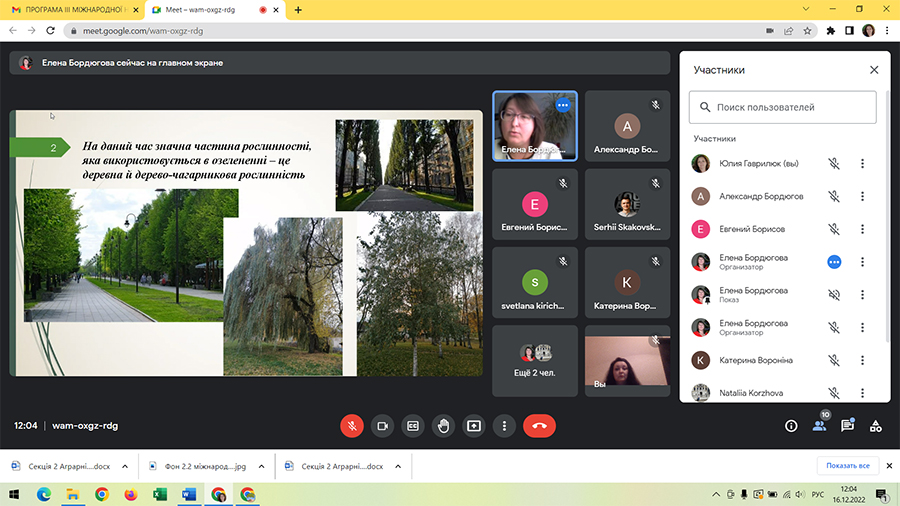
Task: Open the share page icon in address bar
Action: pos(788,31)
